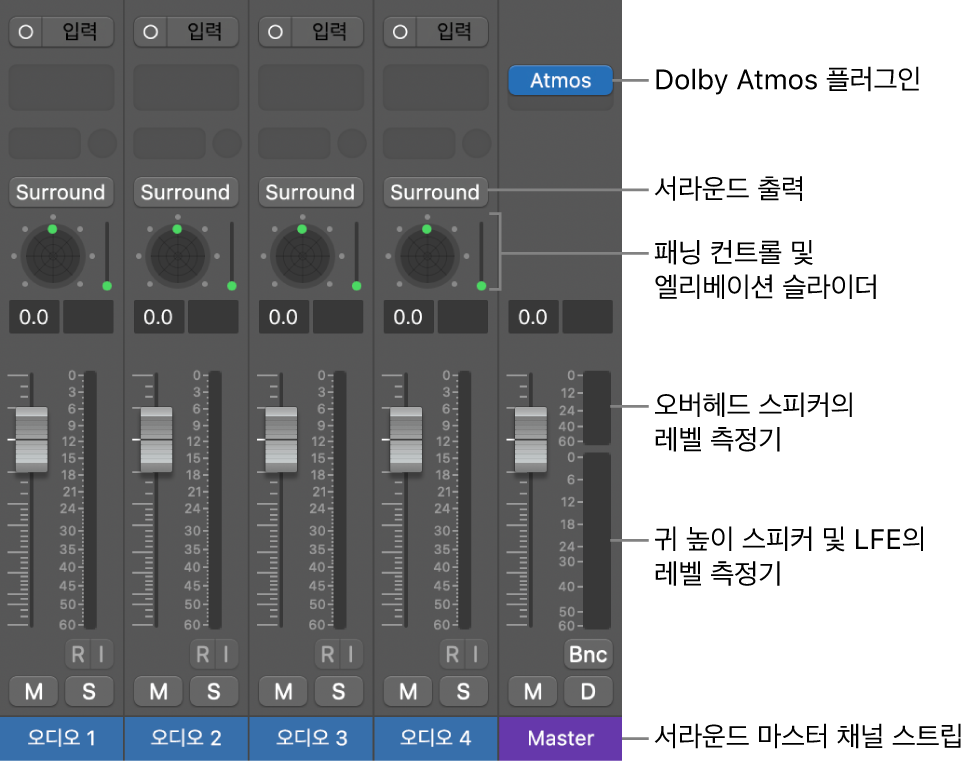Toggle input format circle on 오디오 4
This screenshot has height=761, width=971.
[400, 32]
